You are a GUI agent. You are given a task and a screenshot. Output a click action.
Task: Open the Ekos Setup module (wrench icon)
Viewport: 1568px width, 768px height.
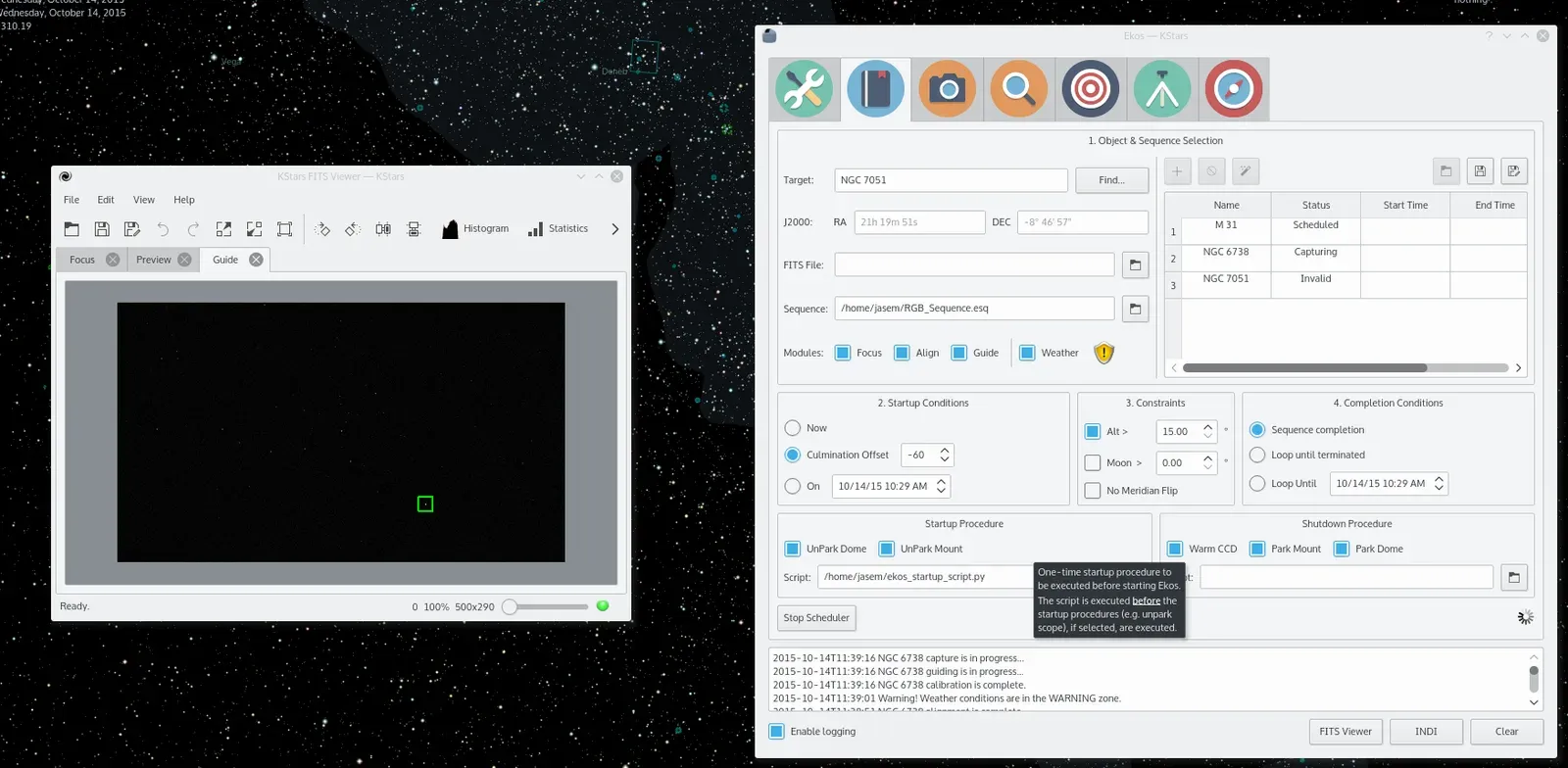coord(805,89)
